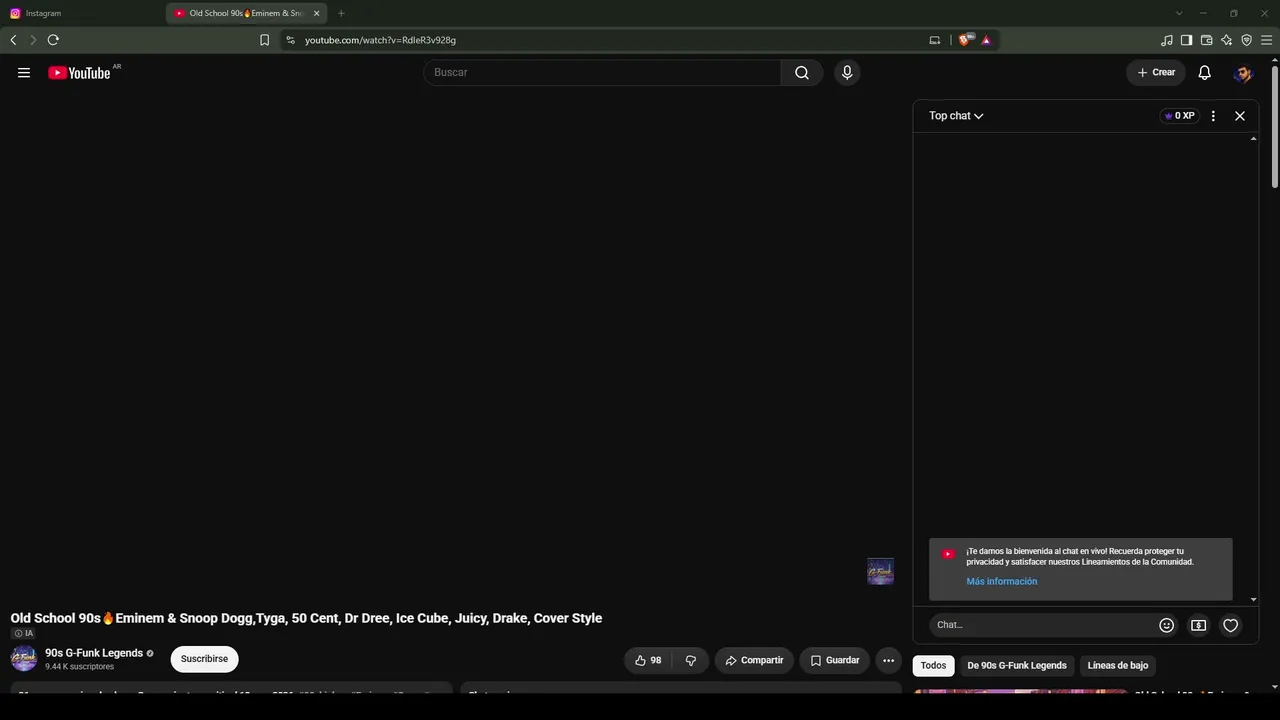Viewport: 1280px width, 720px height.
Task: View site information icon in address bar
Action: (290, 40)
